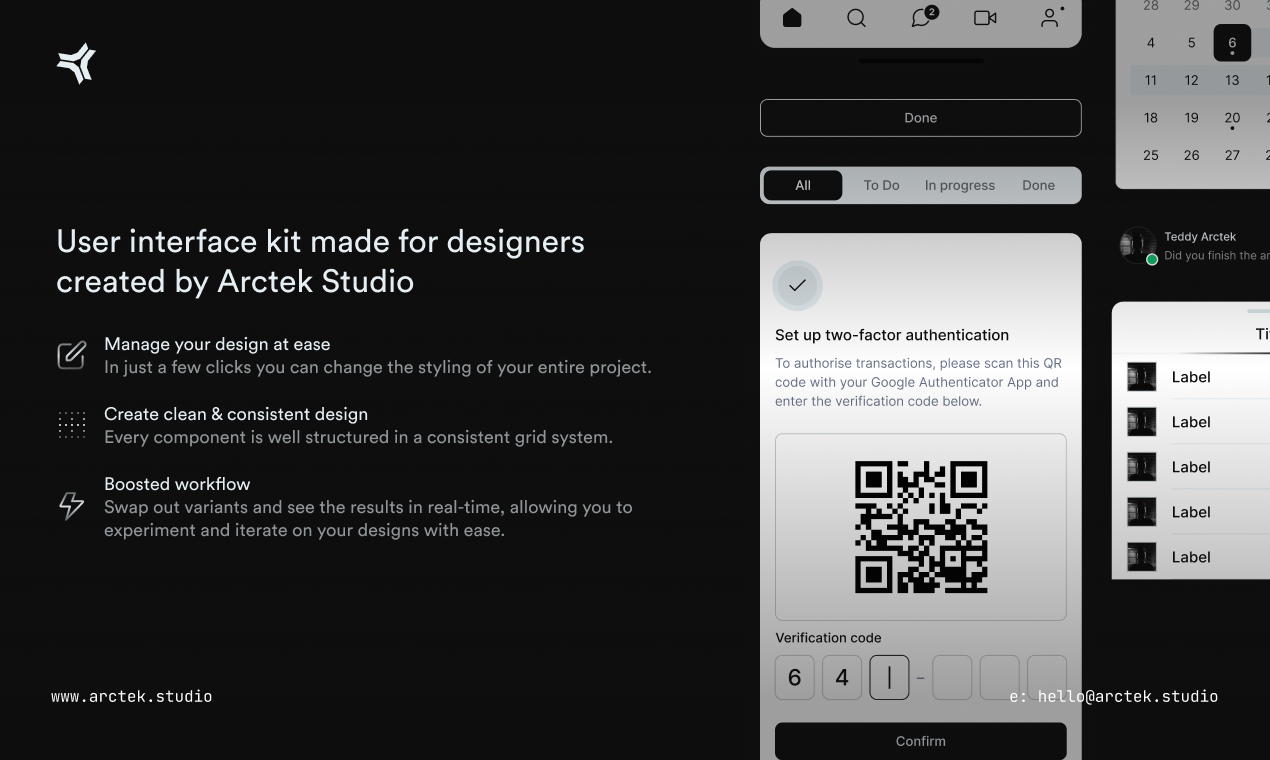Click 'Boosted workflow' heading
Image resolution: width=1270 pixels, height=760 pixels.
click(x=177, y=484)
